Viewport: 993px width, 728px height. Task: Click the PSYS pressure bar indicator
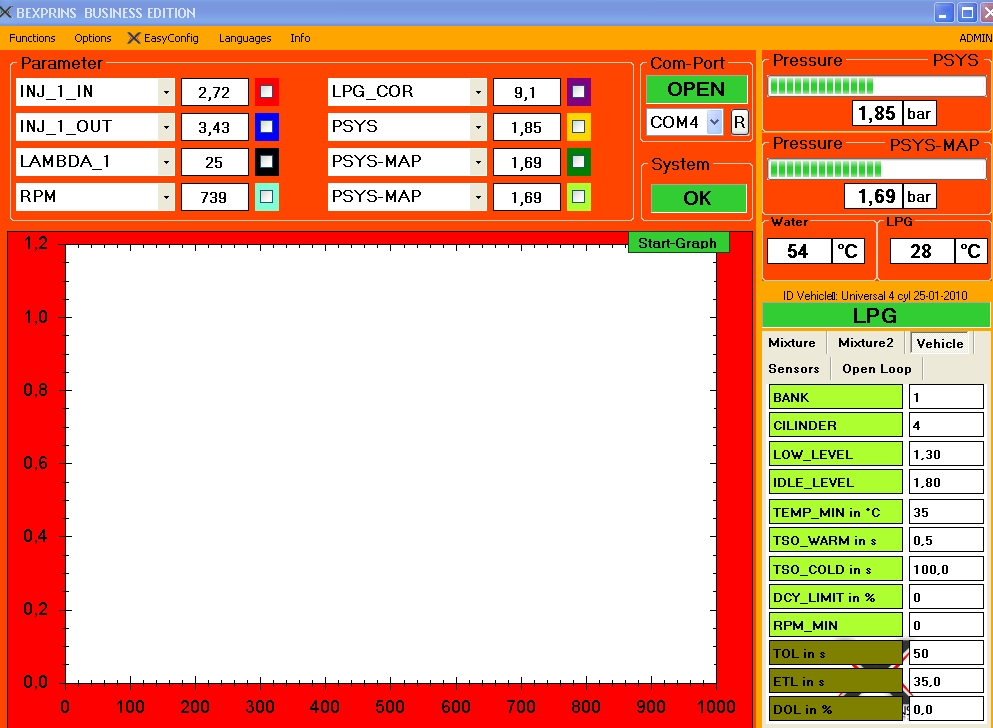(876, 86)
